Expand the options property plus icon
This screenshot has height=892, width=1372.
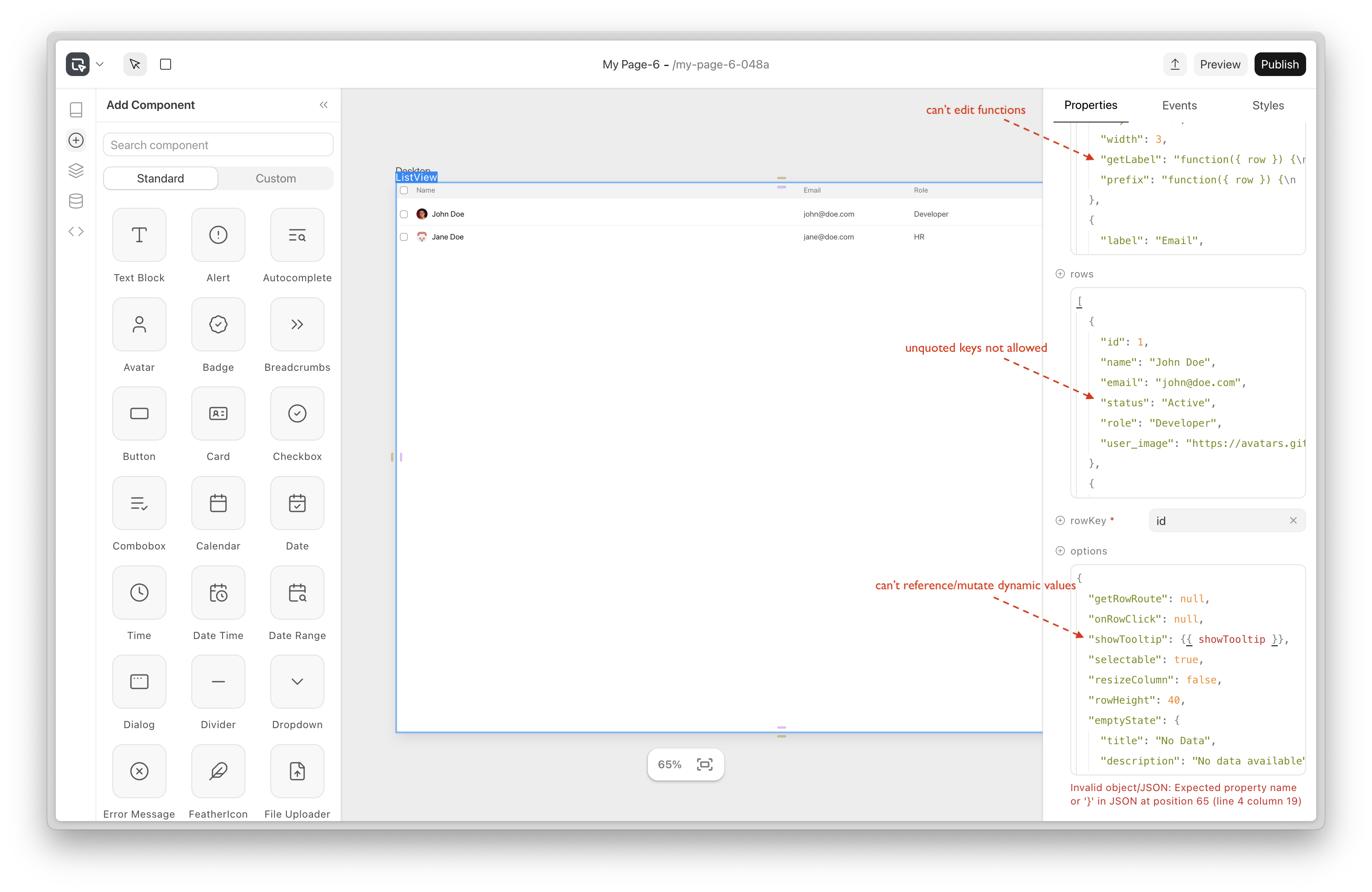(x=1059, y=551)
